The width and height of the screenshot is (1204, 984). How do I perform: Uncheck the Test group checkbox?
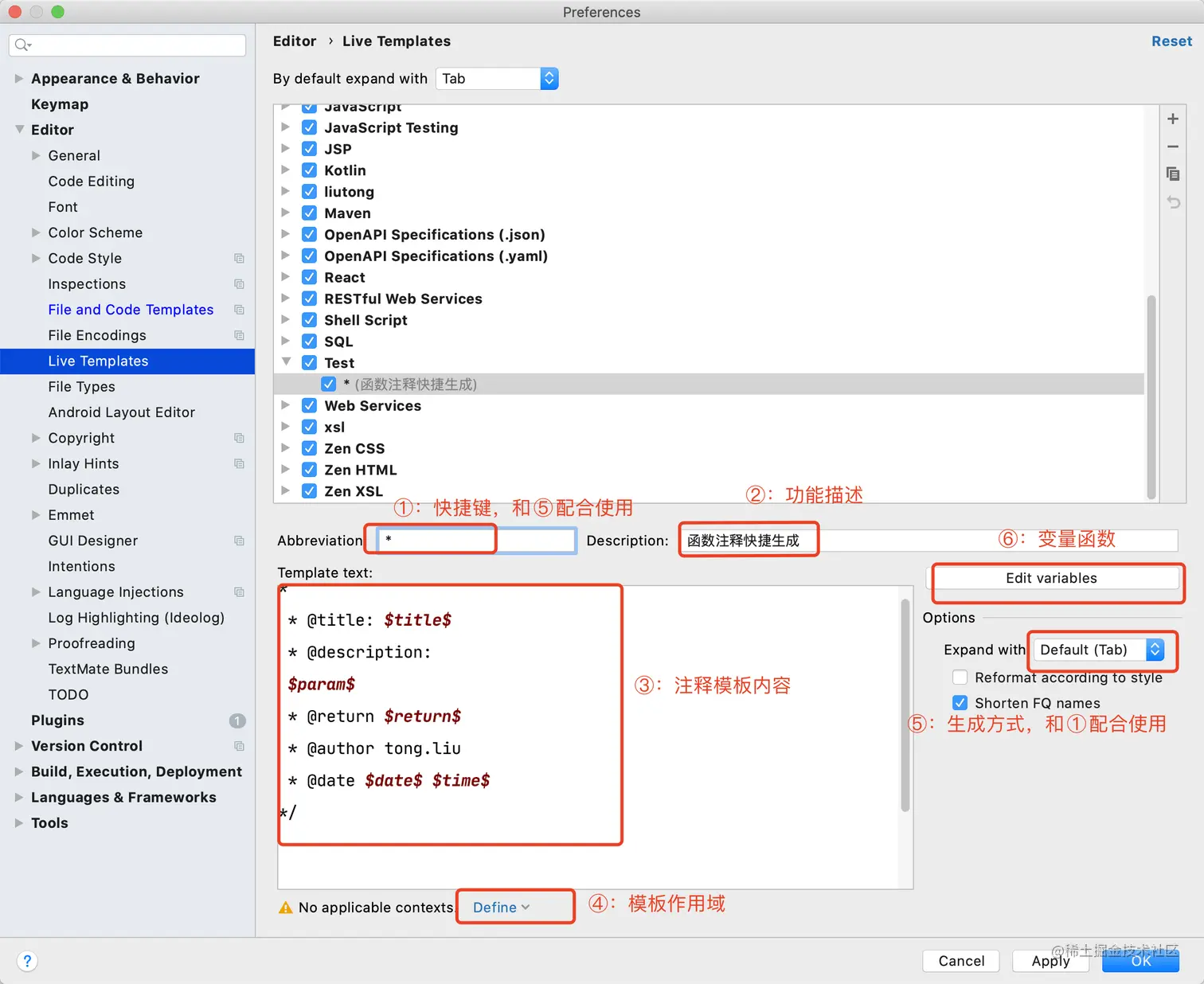[310, 363]
